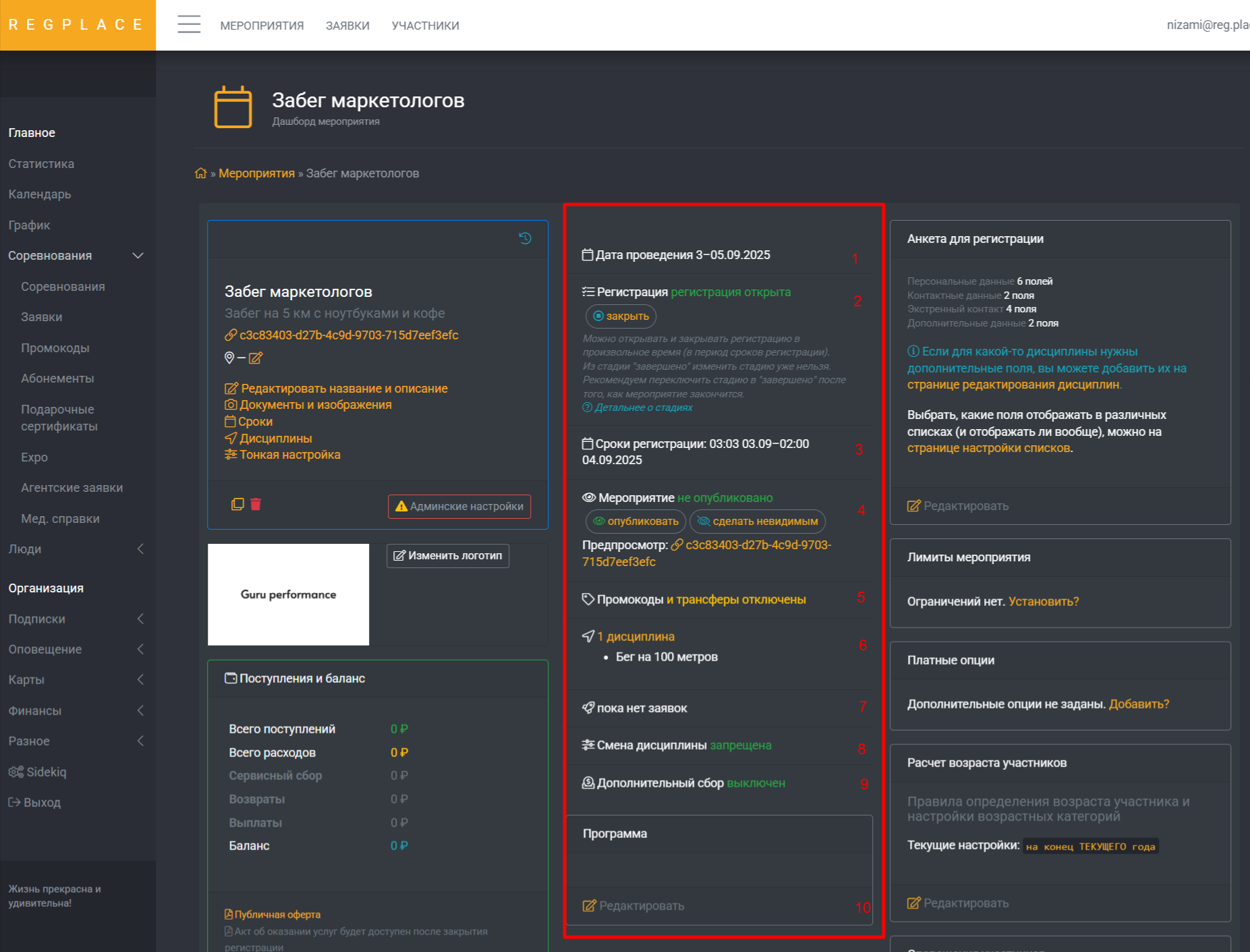Click Установить? limits link

pyautogui.click(x=1044, y=601)
